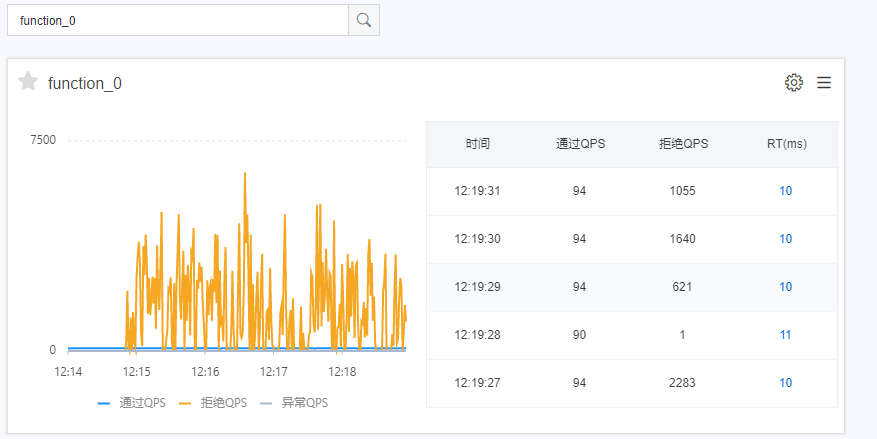Click the function_0 card title
877x439 pixels.
(x=85, y=83)
